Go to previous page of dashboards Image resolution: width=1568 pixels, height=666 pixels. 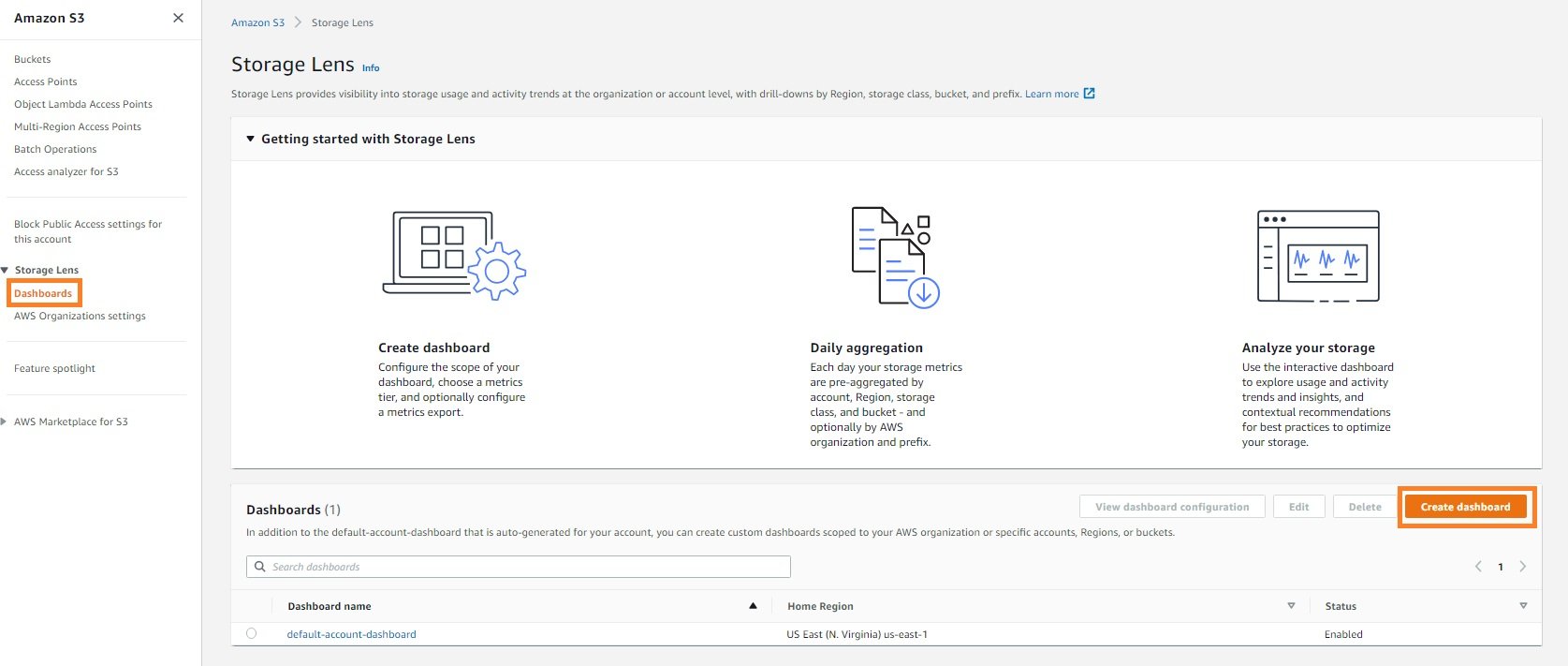point(1478,567)
